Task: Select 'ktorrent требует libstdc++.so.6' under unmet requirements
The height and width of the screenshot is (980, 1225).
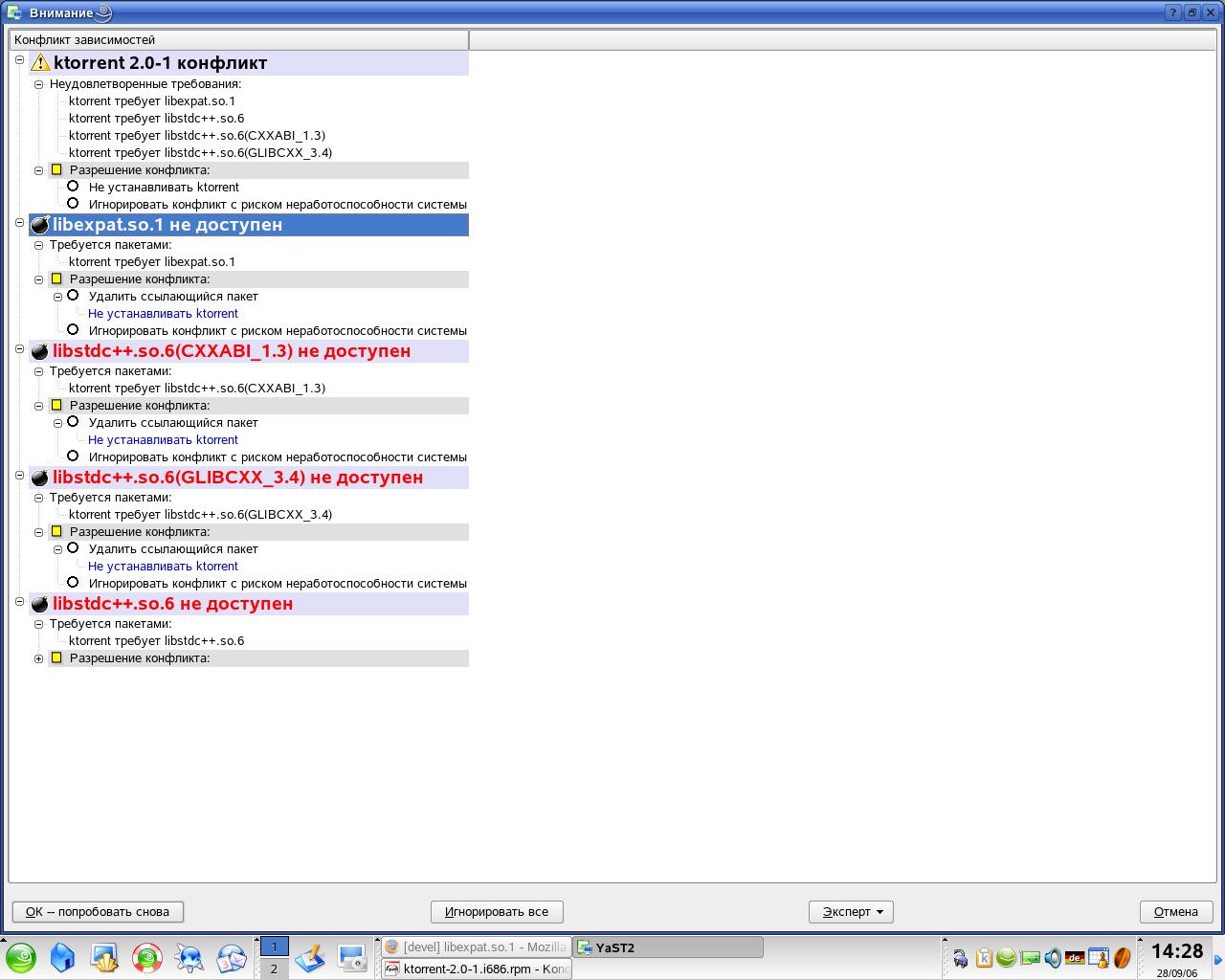Action: [156, 119]
